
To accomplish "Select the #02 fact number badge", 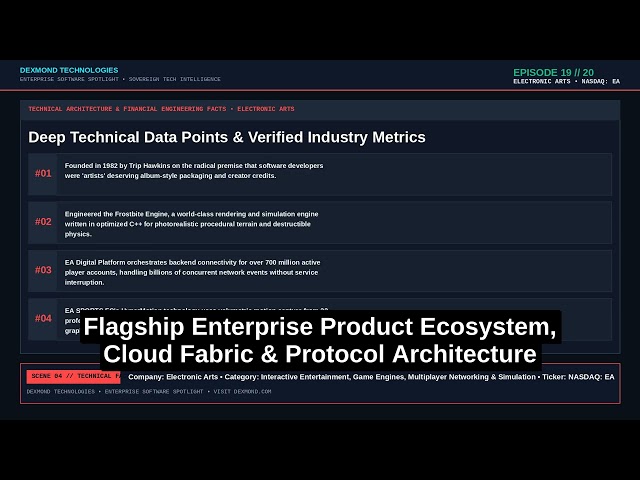I will tap(43, 222).
